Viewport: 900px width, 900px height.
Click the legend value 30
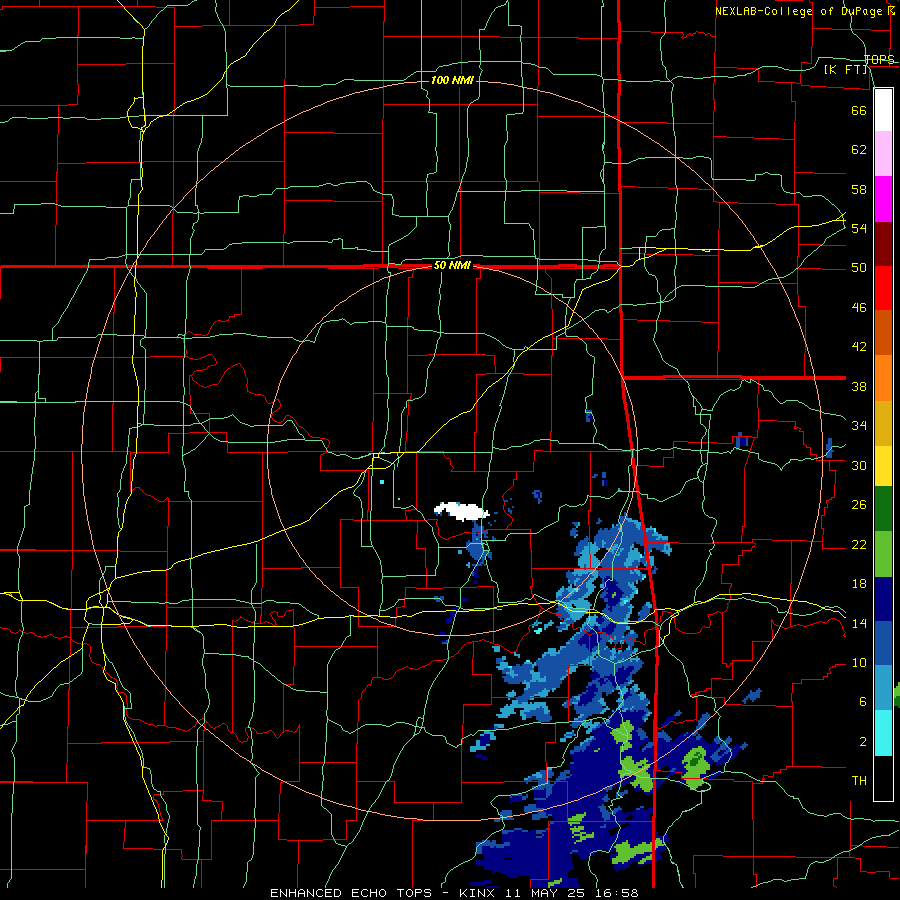(x=859, y=465)
